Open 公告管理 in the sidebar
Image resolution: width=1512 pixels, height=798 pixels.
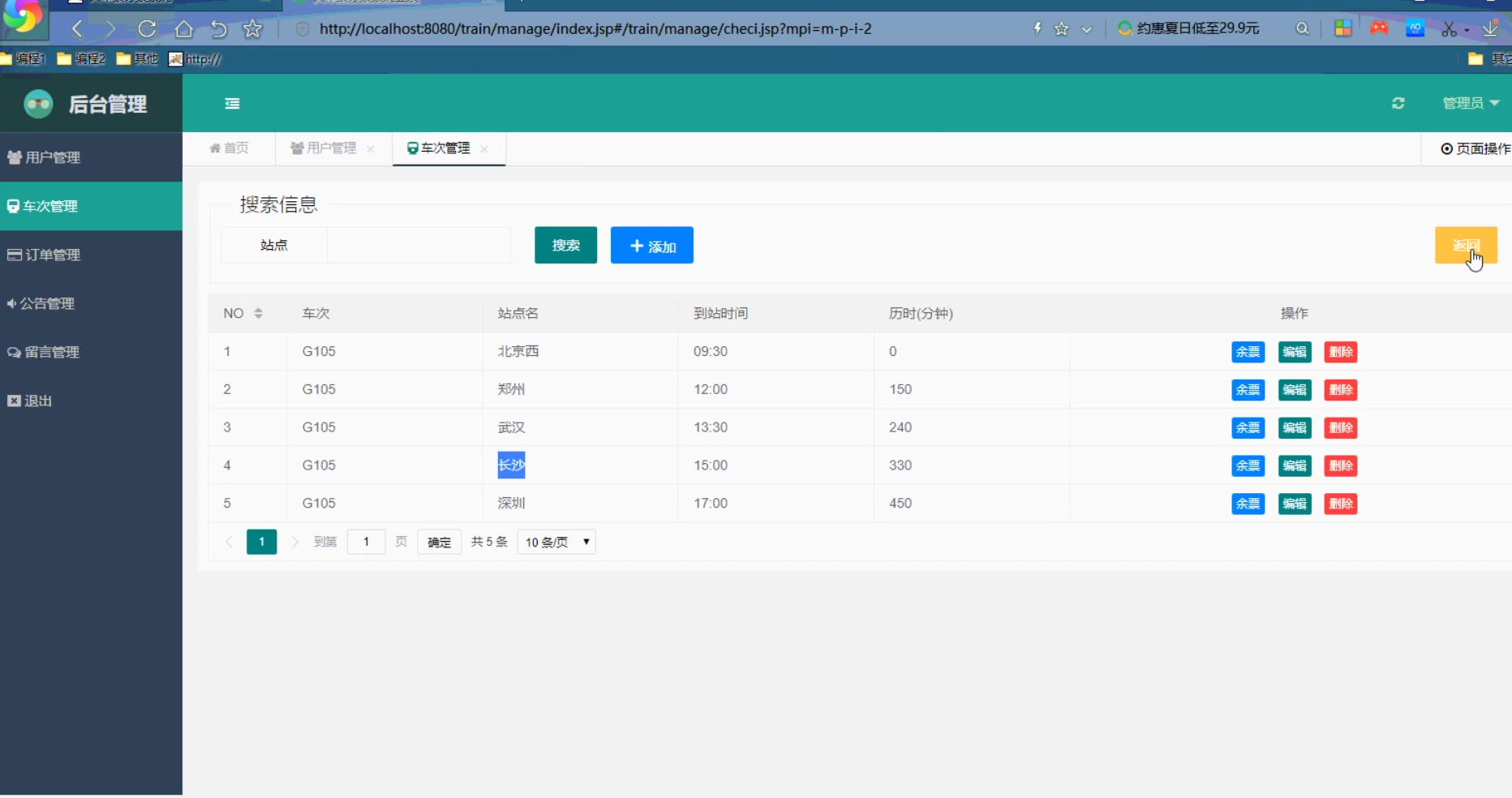pos(91,303)
